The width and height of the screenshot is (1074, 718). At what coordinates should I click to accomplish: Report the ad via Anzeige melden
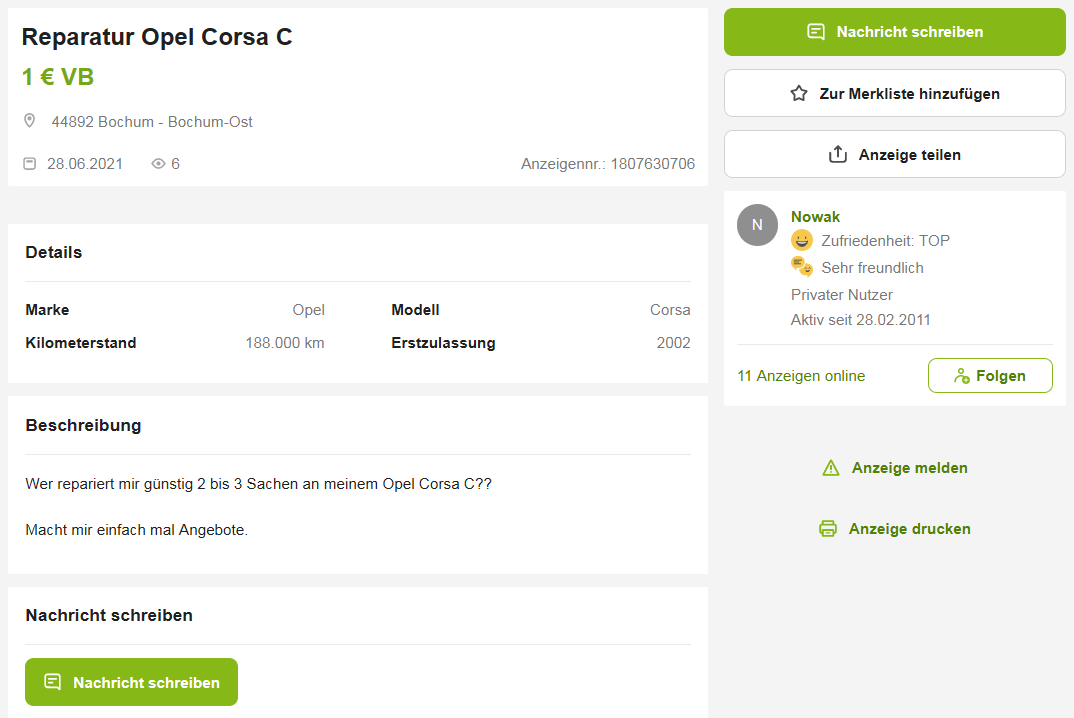click(908, 468)
